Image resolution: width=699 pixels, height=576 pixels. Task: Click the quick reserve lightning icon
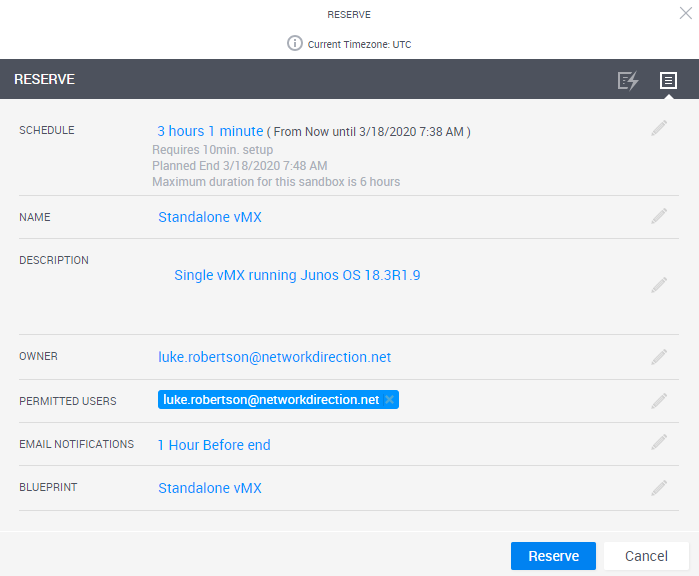pyautogui.click(x=628, y=81)
